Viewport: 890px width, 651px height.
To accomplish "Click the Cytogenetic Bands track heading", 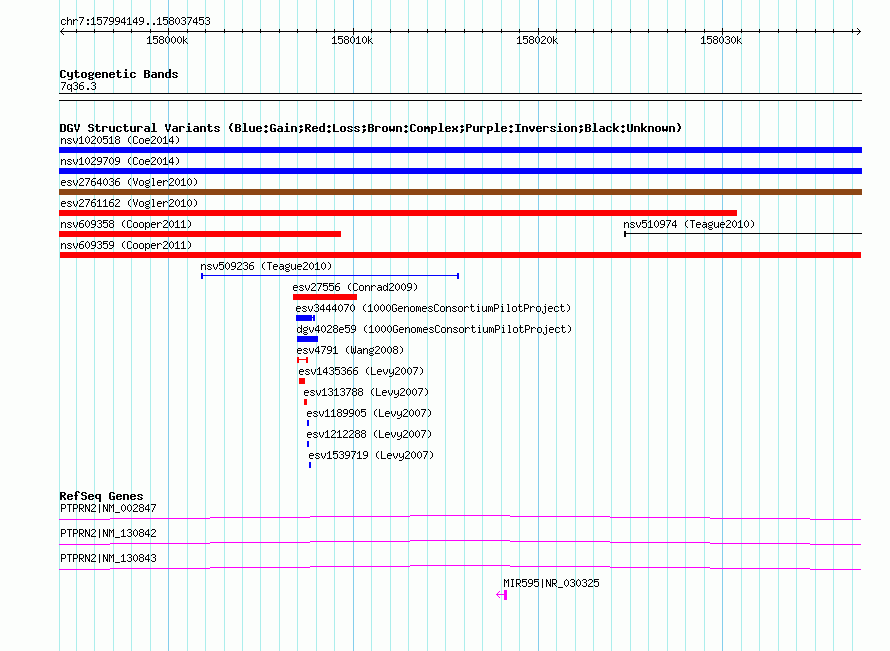I will 119,74.
